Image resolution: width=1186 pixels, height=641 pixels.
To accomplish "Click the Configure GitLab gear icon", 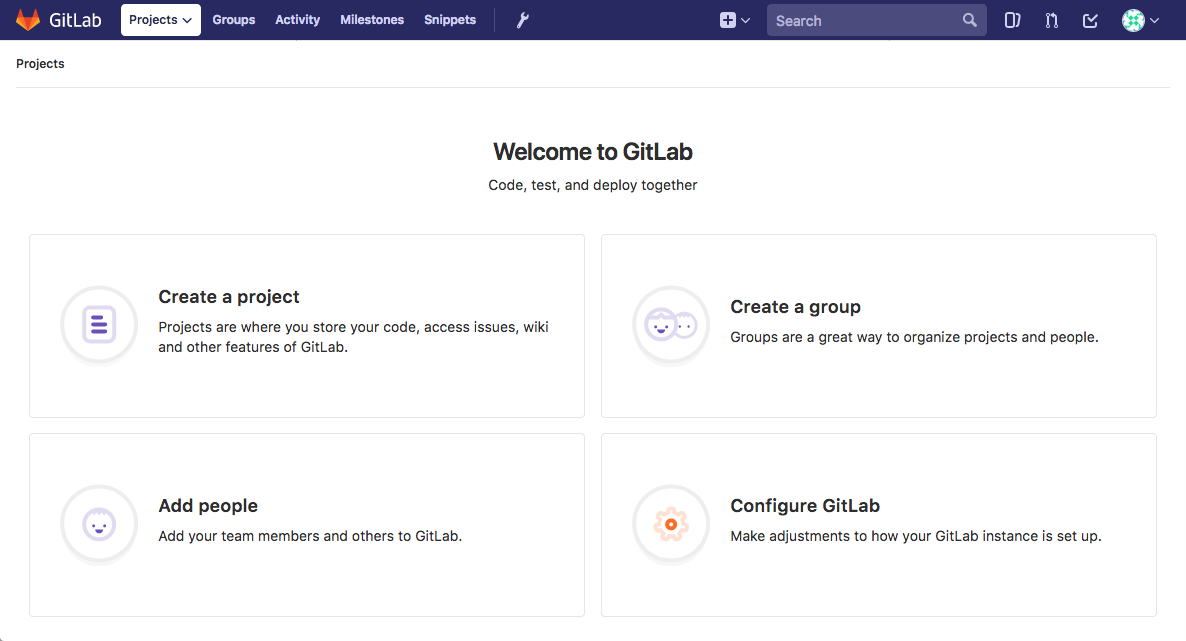I will [671, 524].
